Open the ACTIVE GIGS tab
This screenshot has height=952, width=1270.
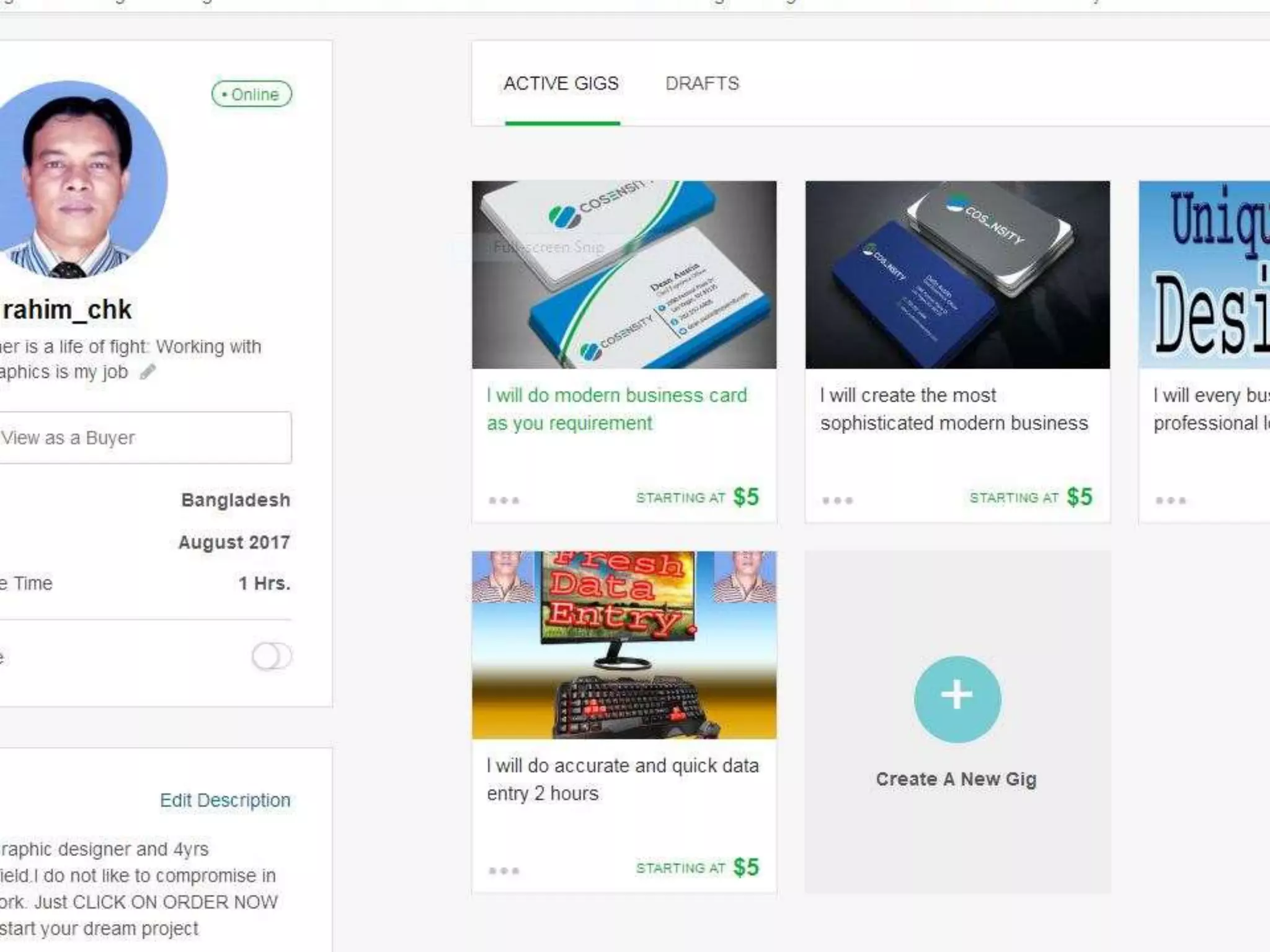561,84
